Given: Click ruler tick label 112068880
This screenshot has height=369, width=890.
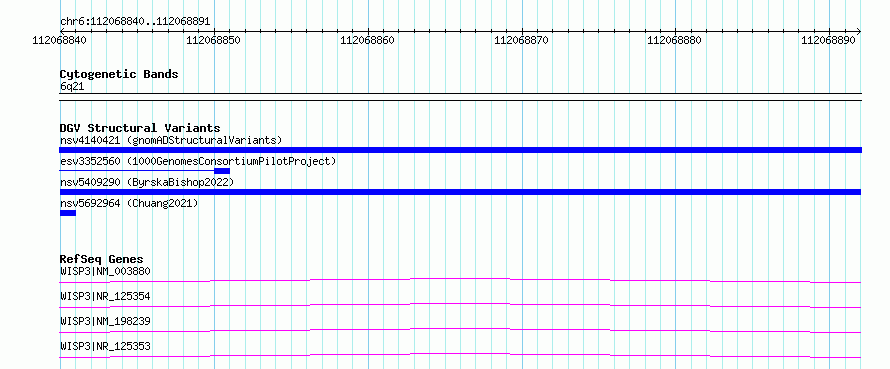Looking at the screenshot, I should (x=674, y=41).
